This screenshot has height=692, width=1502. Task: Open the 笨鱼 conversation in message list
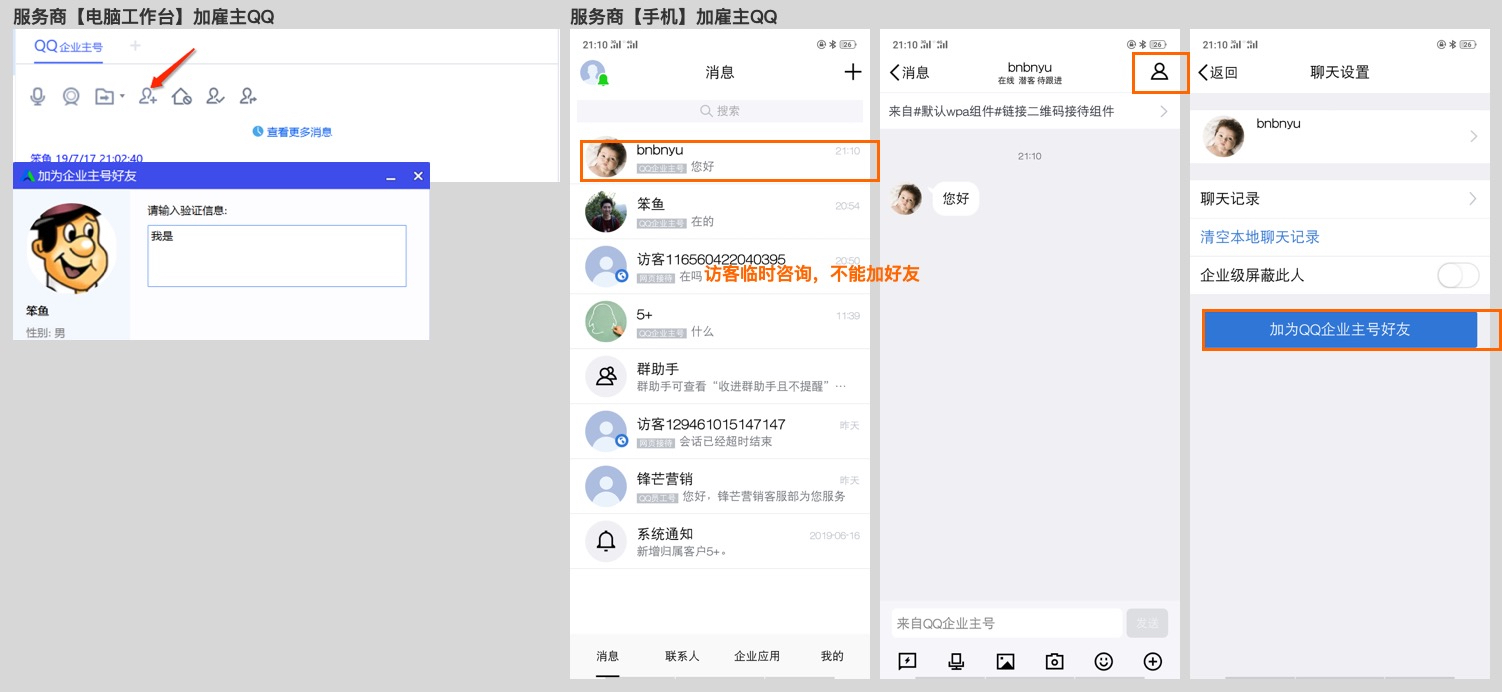click(720, 212)
